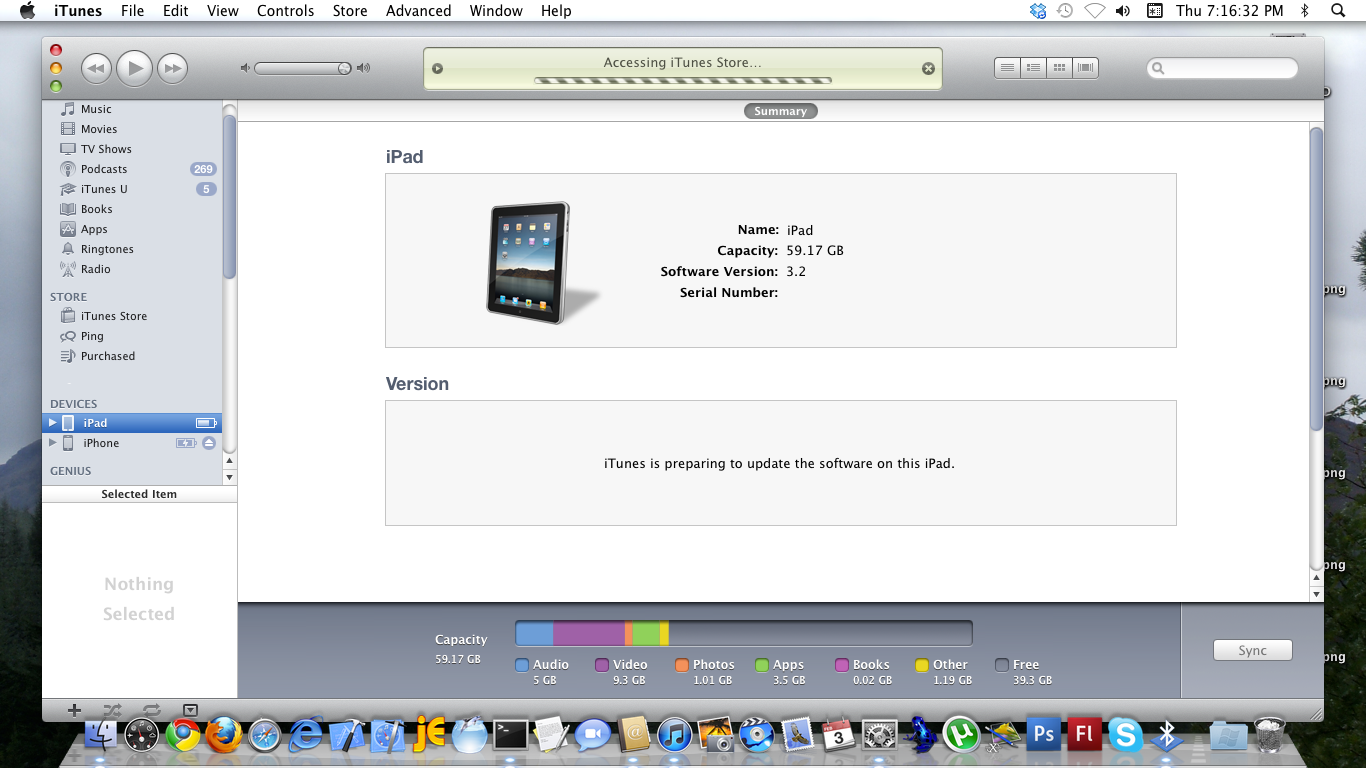Image resolution: width=1366 pixels, height=768 pixels.
Task: Open the Spotlight search in menu bar
Action: point(1338,11)
